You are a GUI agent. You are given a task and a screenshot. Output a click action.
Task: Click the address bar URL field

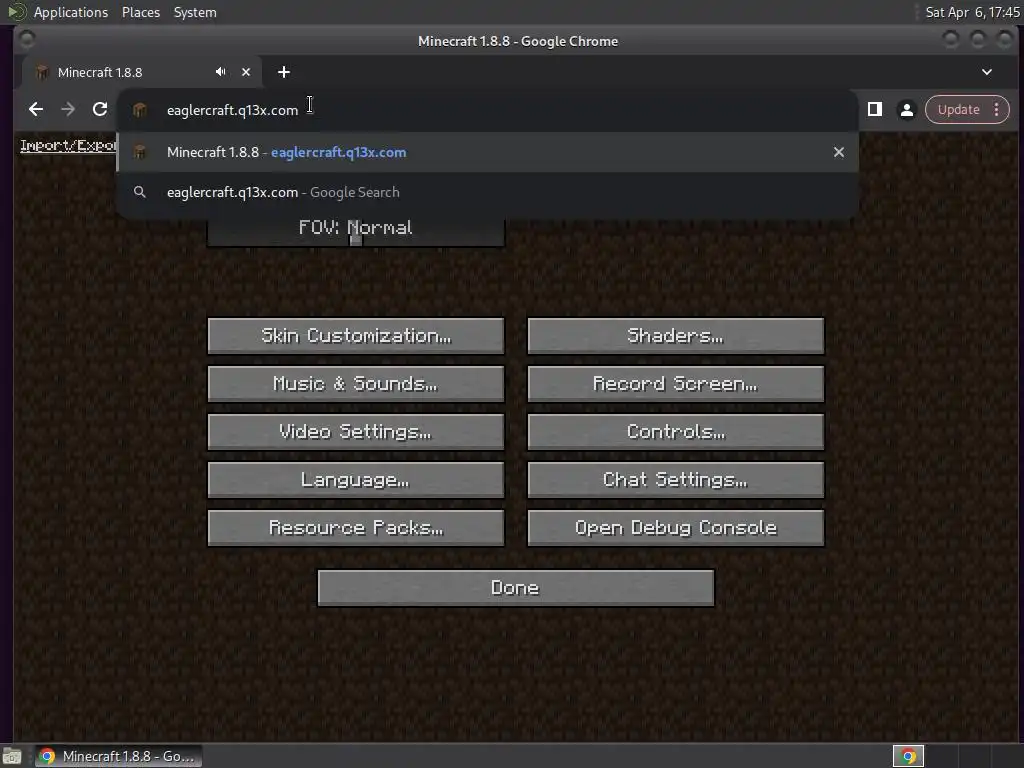click(487, 110)
